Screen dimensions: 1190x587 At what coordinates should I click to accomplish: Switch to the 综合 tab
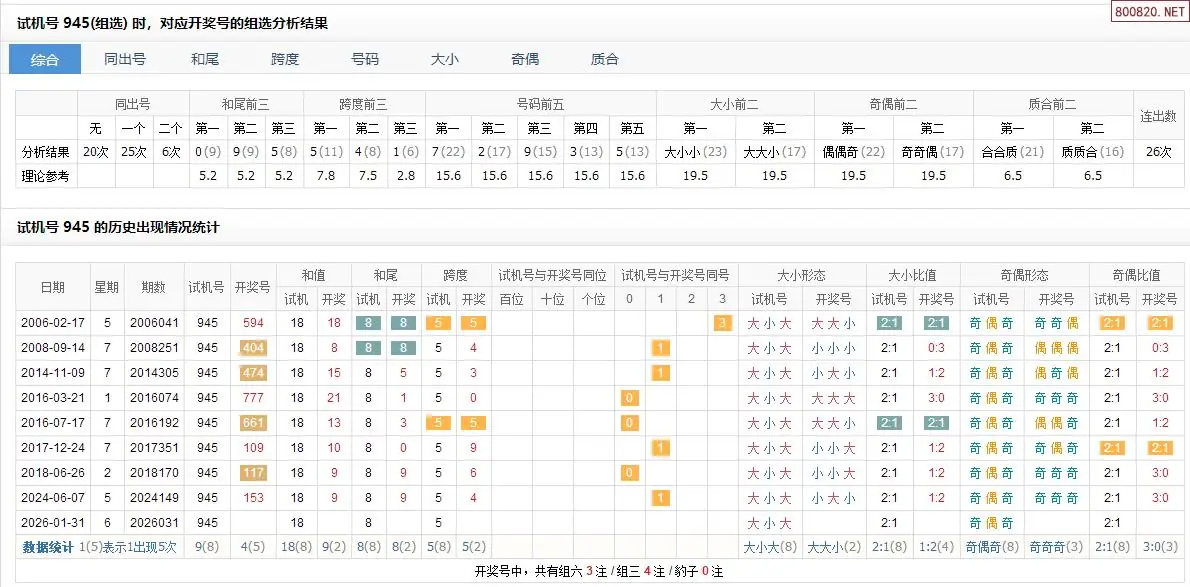45,59
